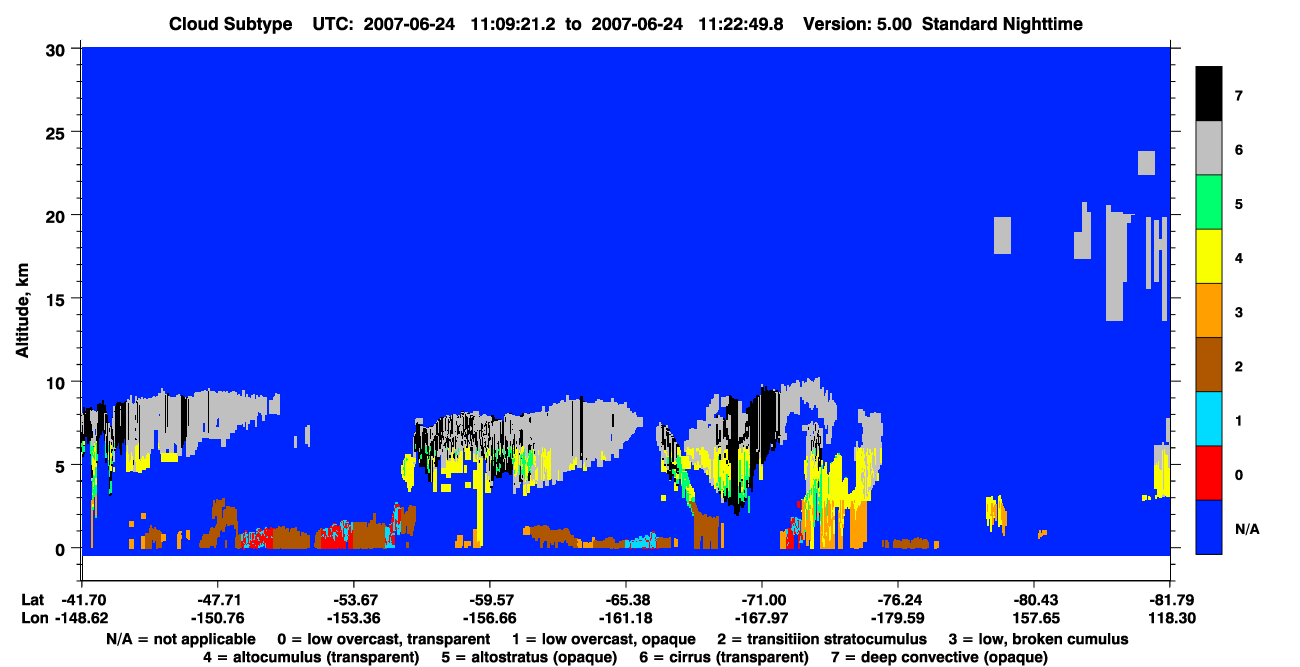Click the 'Lon' row label
This screenshot has width=1300, height=667.
click(x=33, y=618)
